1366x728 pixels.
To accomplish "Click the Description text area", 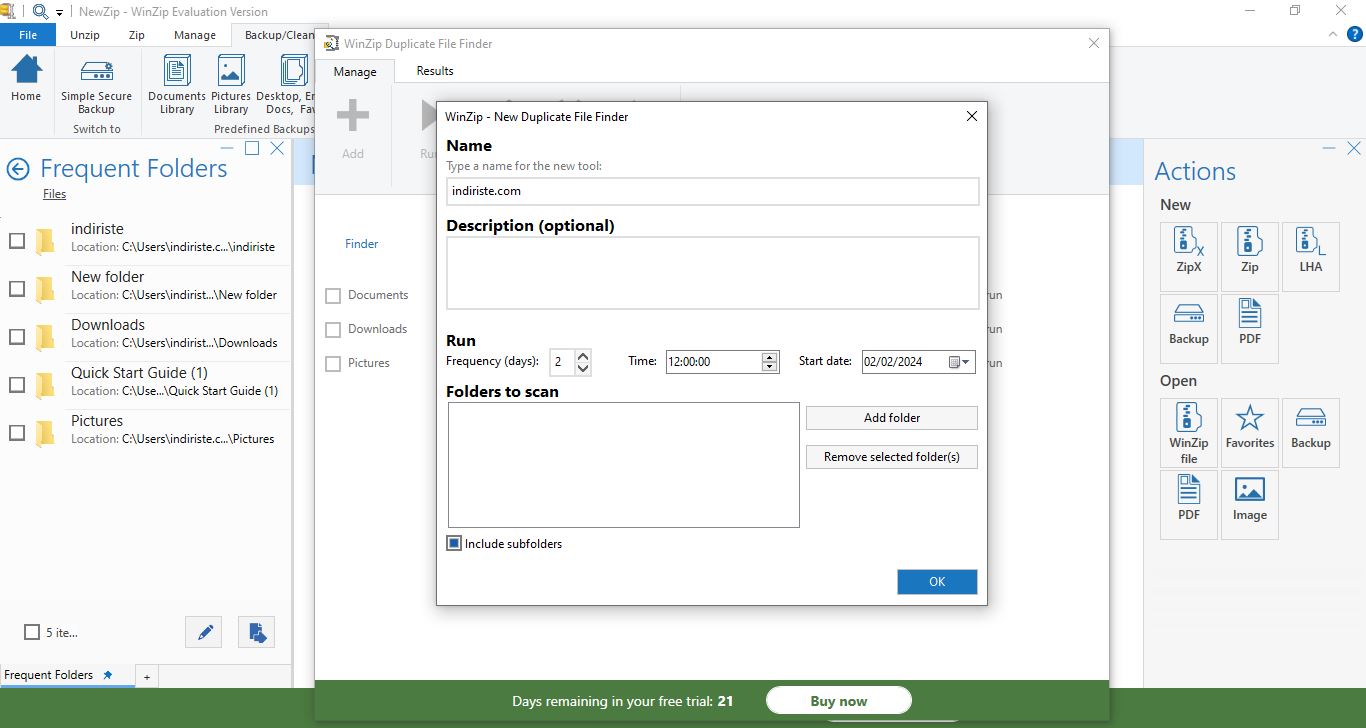I will (x=713, y=273).
